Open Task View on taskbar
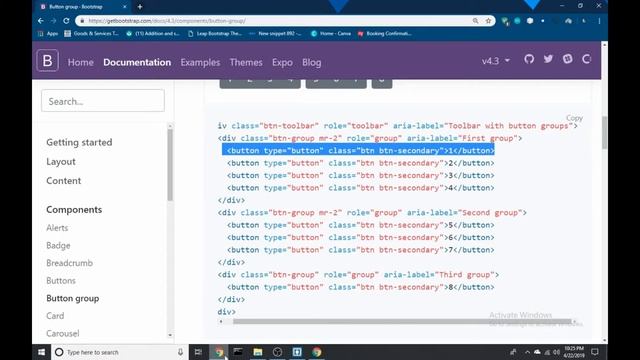The width and height of the screenshot is (640, 360). (x=198, y=352)
